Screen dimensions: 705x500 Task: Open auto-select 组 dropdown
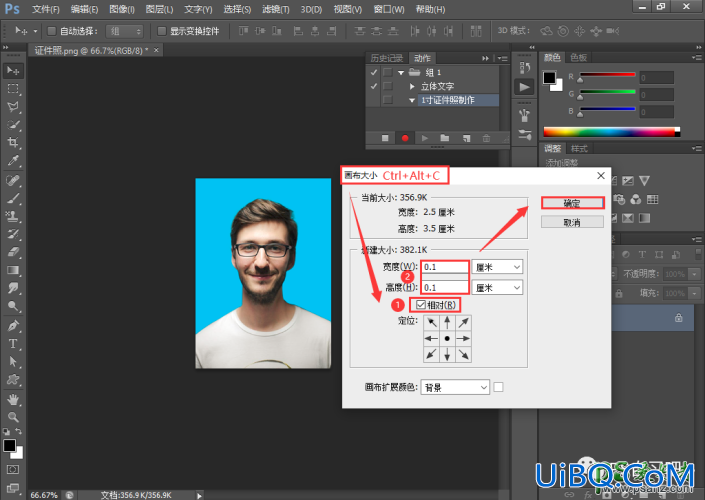(125, 31)
